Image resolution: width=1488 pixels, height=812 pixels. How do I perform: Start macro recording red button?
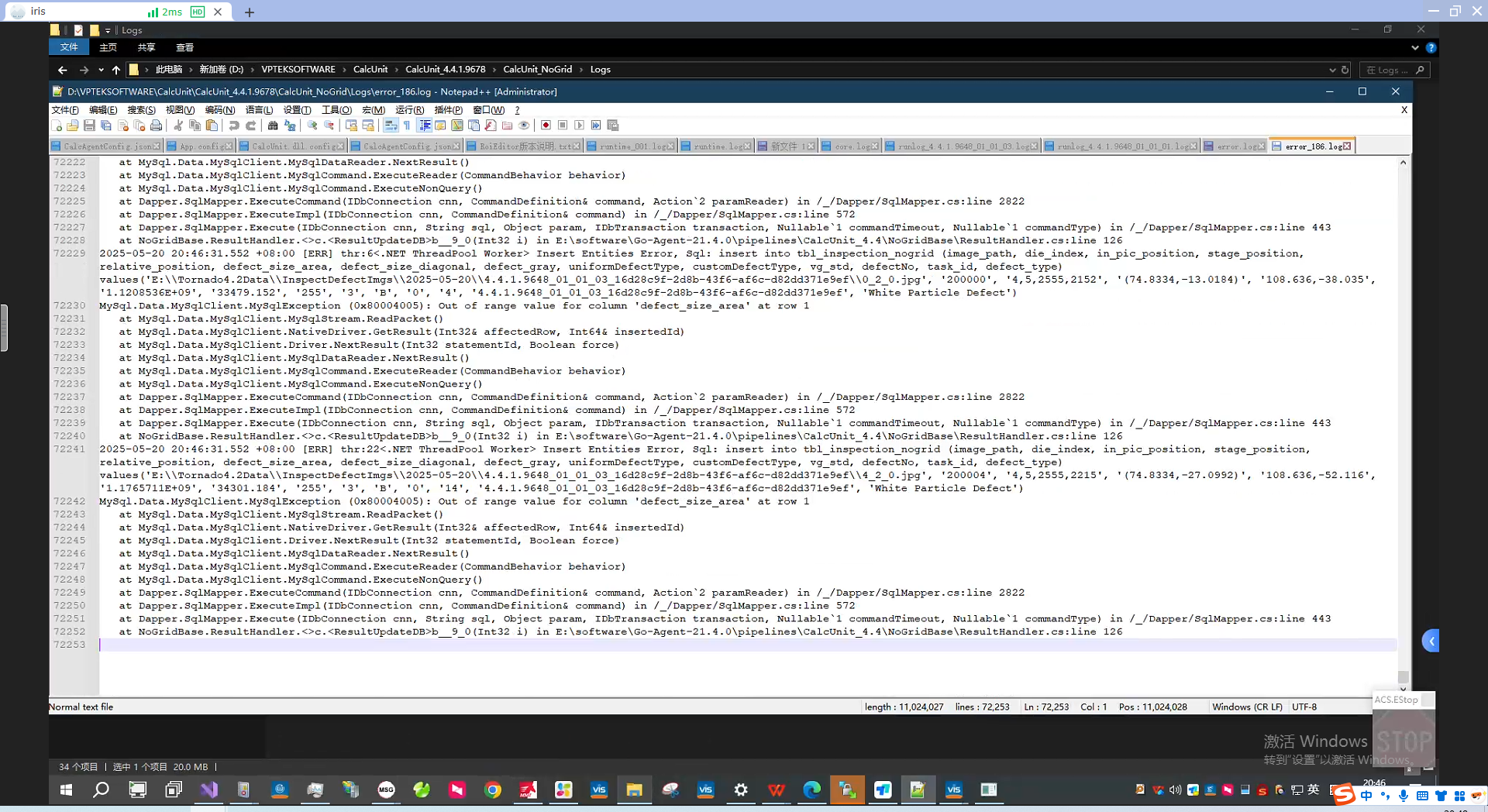tap(546, 126)
